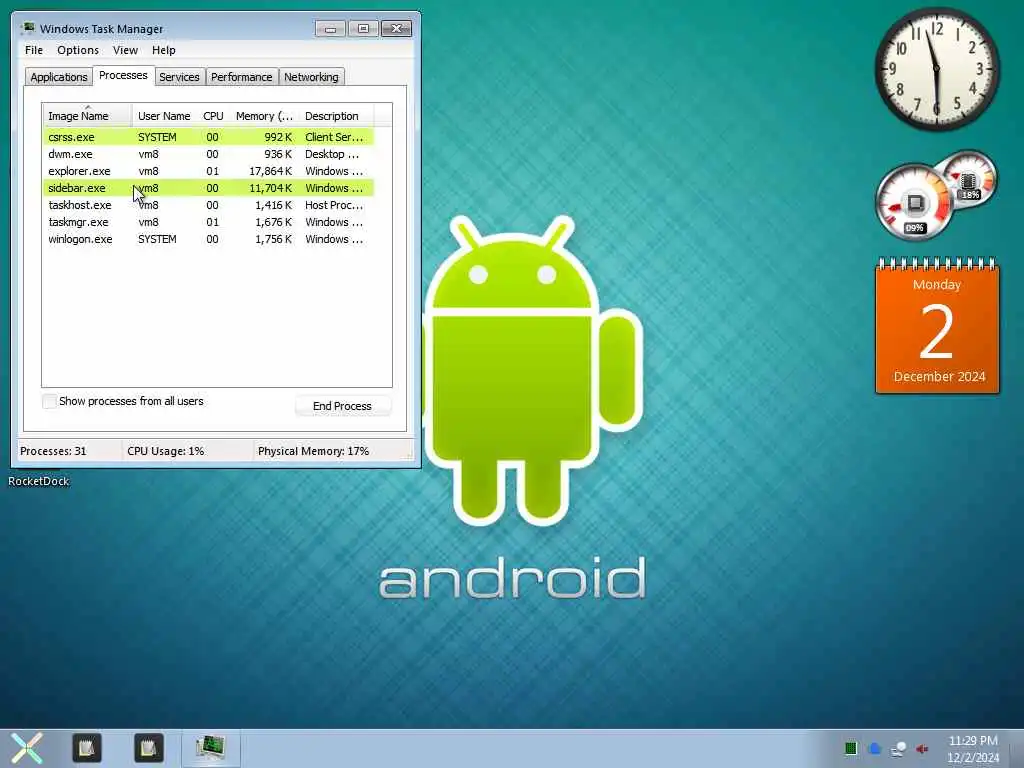Click the End Process button
The image size is (1024, 768).
[x=342, y=406]
